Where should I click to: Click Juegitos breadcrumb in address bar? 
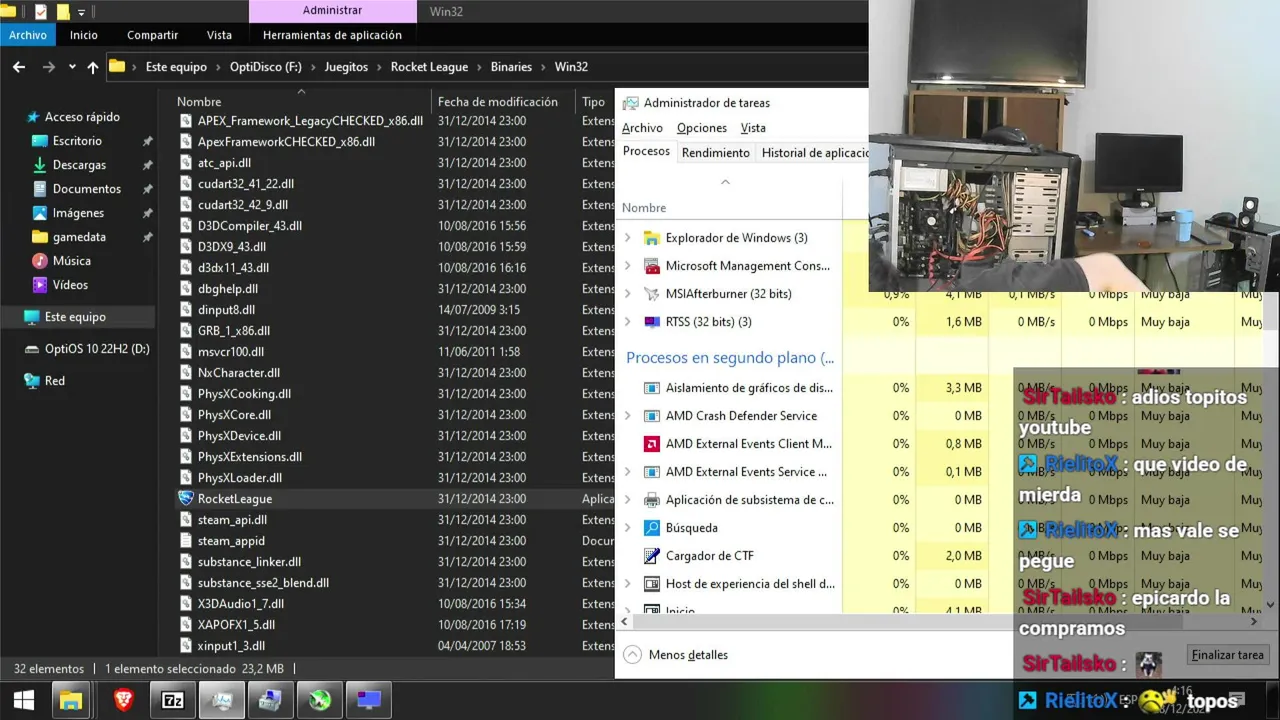coord(346,67)
